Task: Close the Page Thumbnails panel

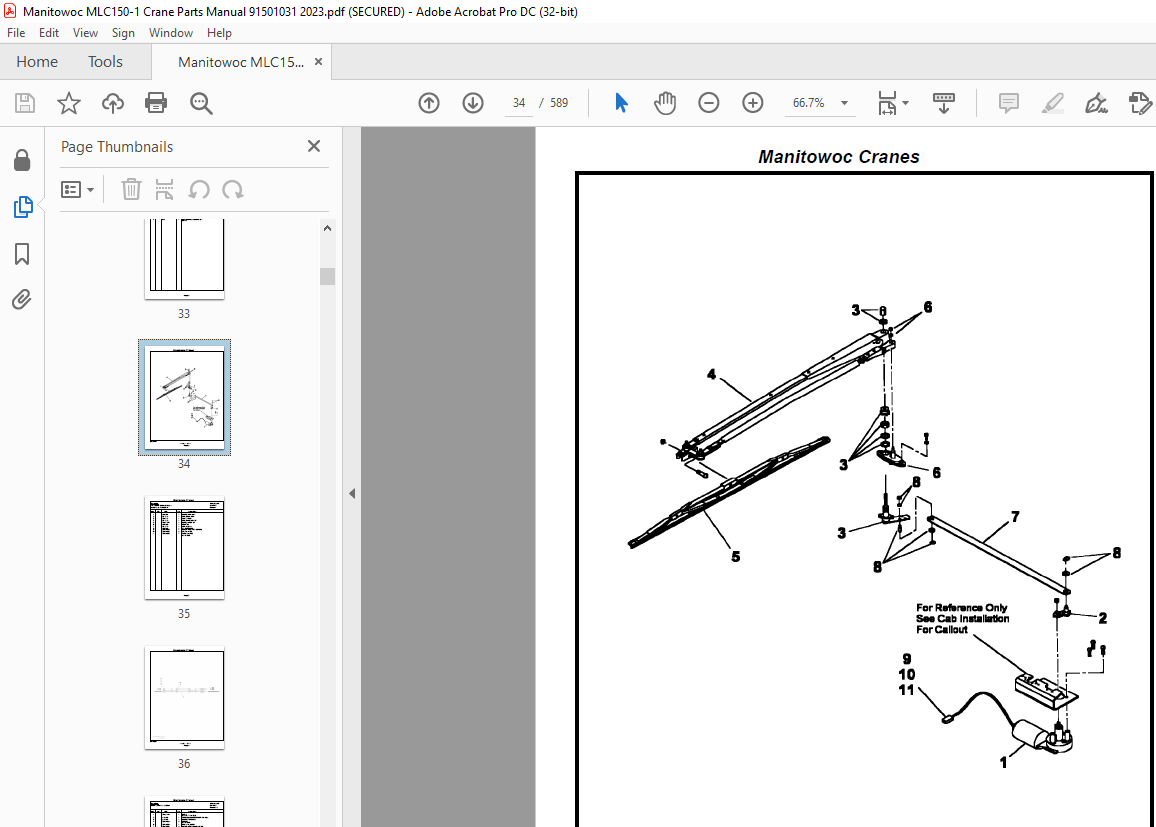Action: pos(314,146)
